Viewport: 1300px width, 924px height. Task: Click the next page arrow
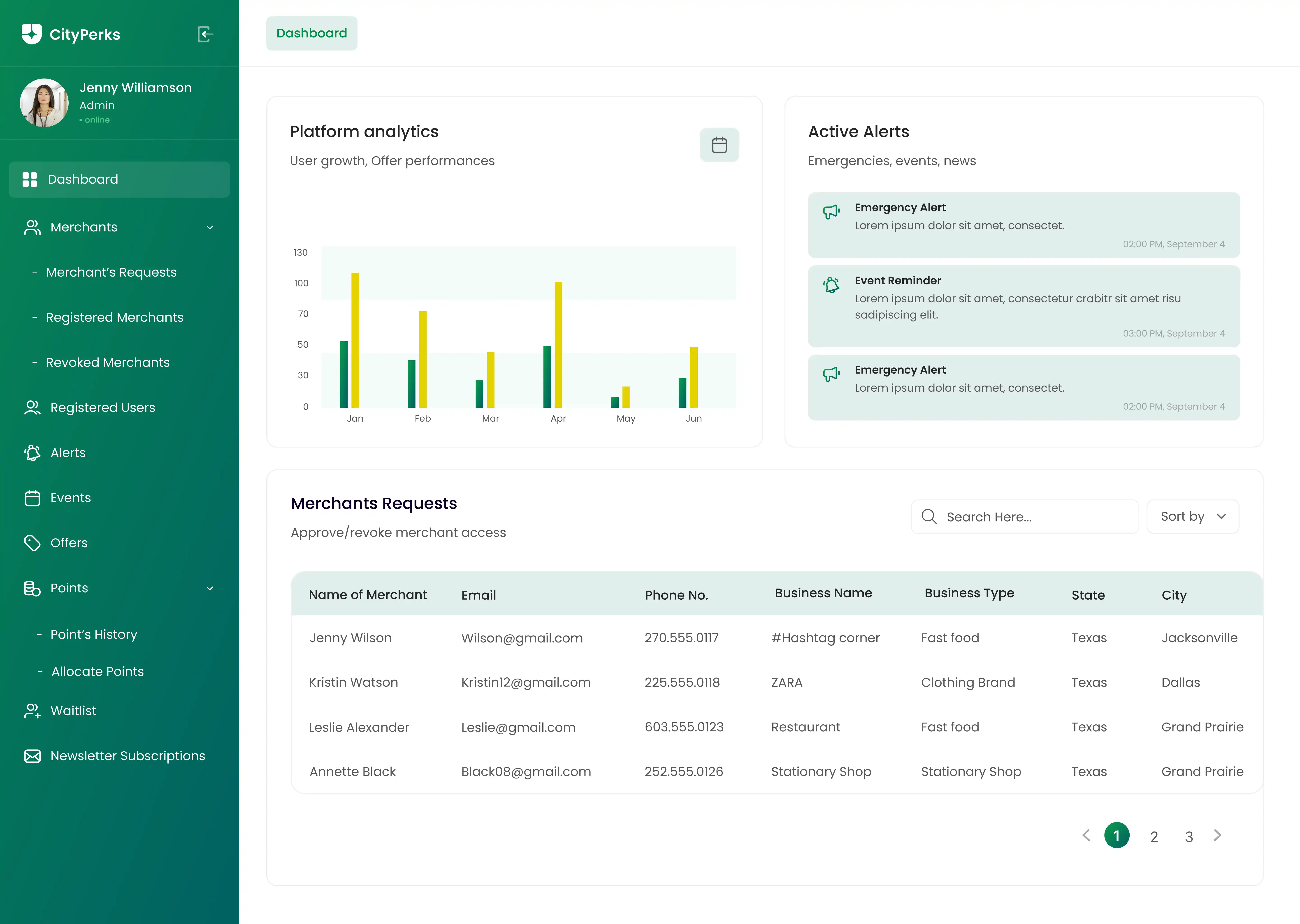point(1217,835)
